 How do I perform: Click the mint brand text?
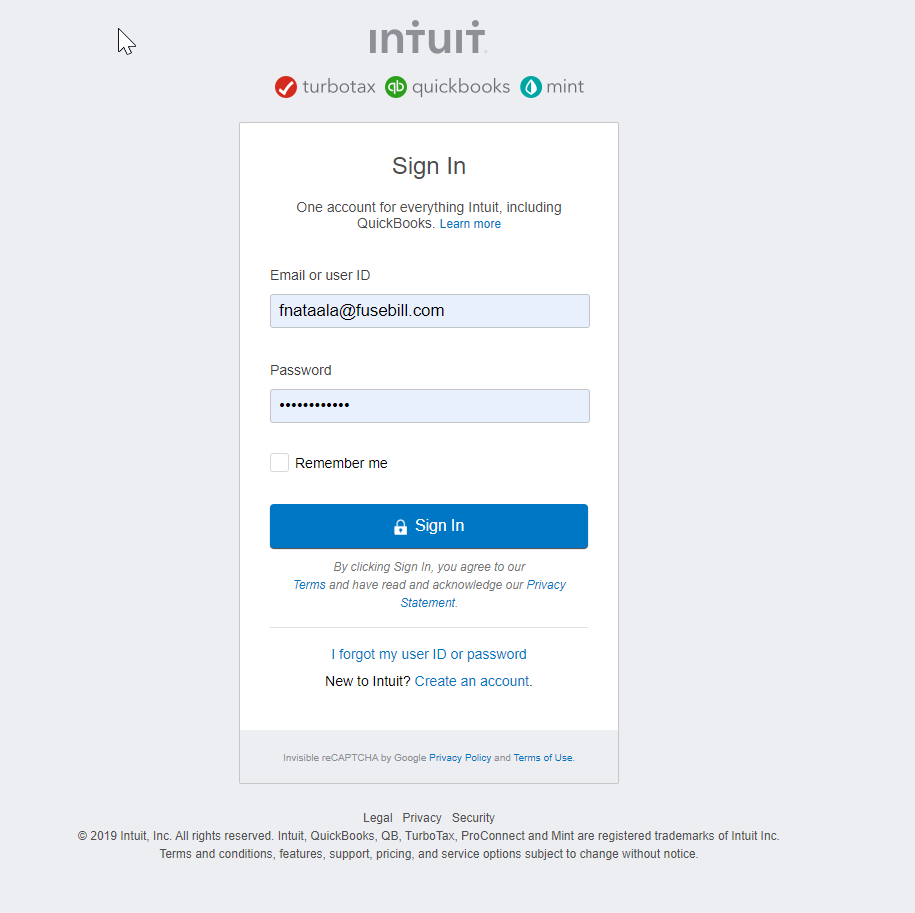pos(565,87)
